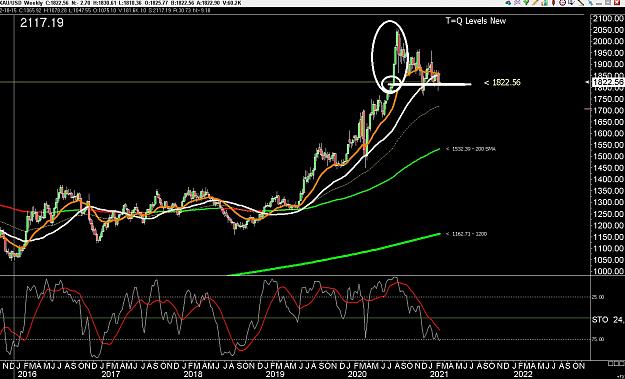Click the blue pushpin icon

(590, 2)
